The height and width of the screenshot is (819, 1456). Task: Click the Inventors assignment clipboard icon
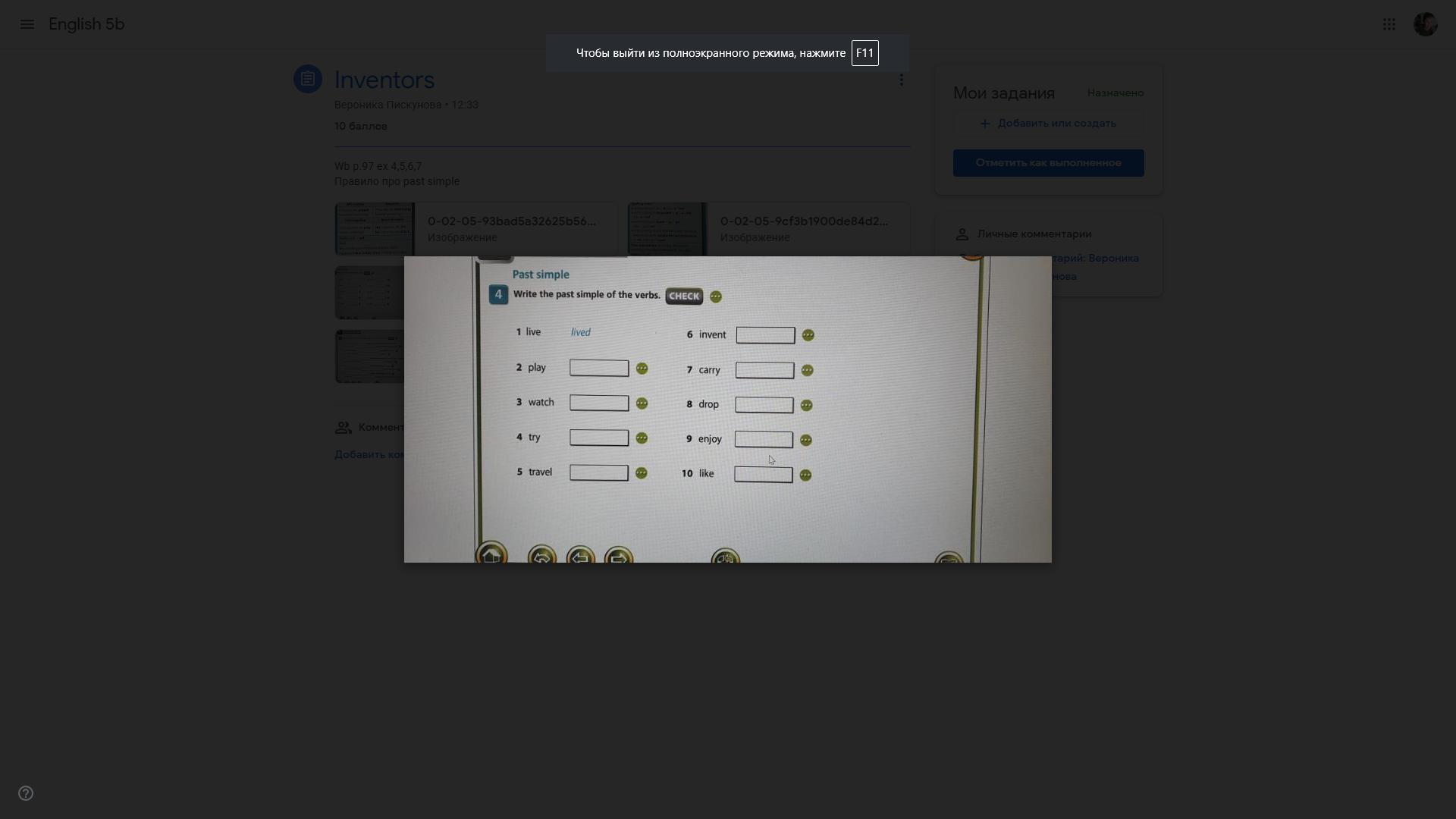(x=308, y=79)
